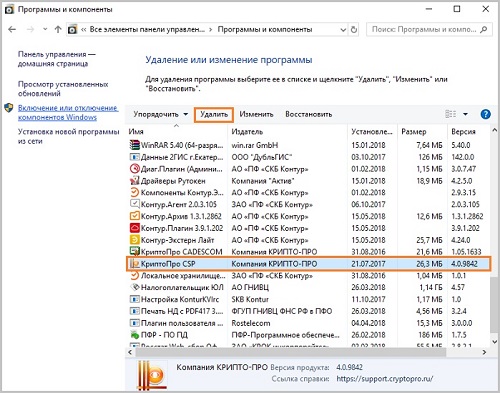Click the vertical scrollbar down arrow
Screen dimensions: 500x393
tap(494, 341)
